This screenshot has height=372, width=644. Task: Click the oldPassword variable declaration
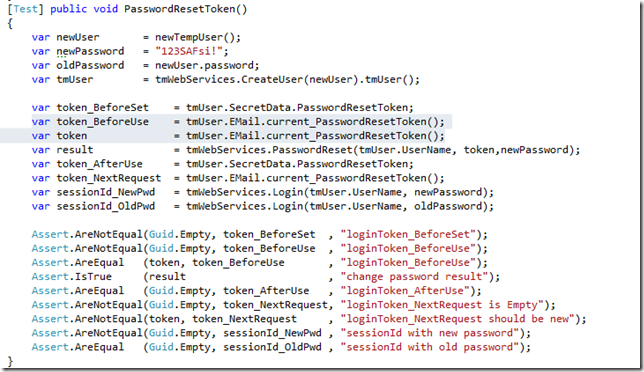pos(90,65)
